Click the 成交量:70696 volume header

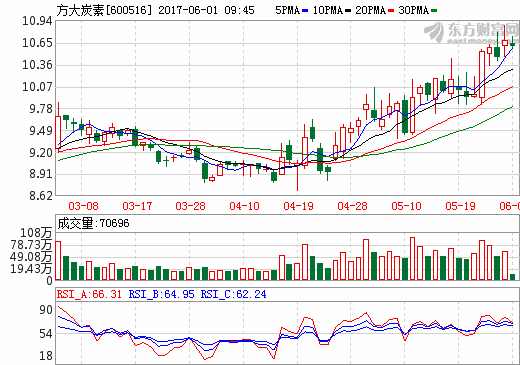[93, 223]
